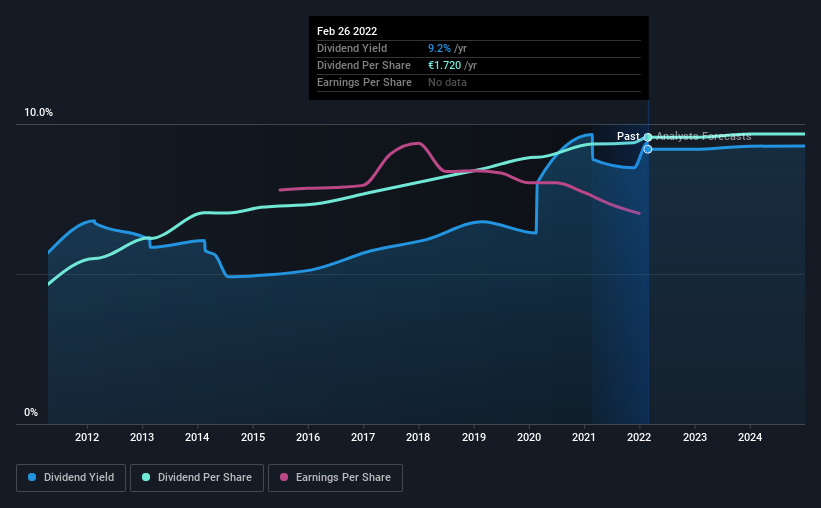Toggle the Dividend Per Share legend button

[x=197, y=478]
